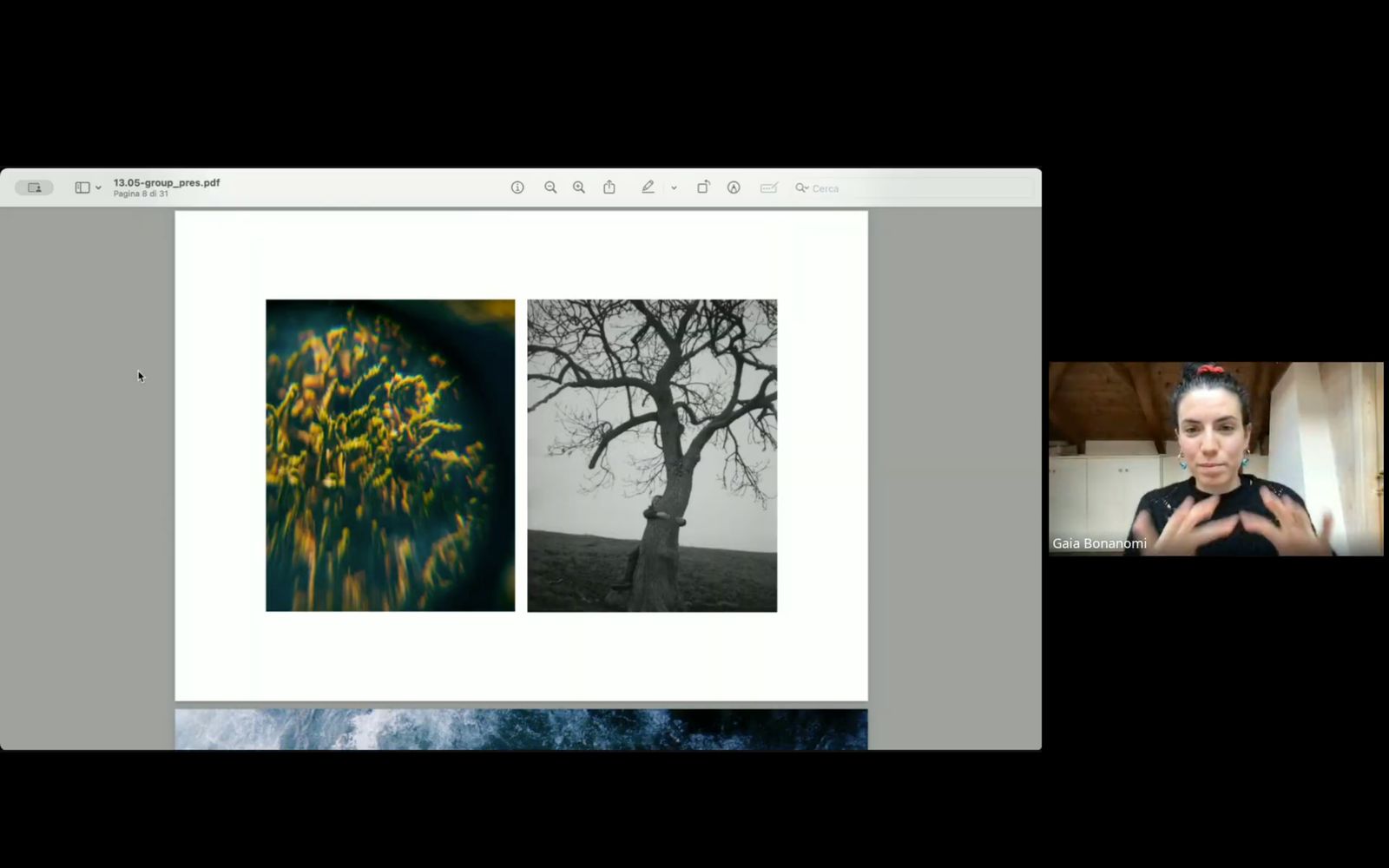Click the Pagina 8 di 31 label
Viewport: 1389px width, 868px height.
click(x=141, y=194)
